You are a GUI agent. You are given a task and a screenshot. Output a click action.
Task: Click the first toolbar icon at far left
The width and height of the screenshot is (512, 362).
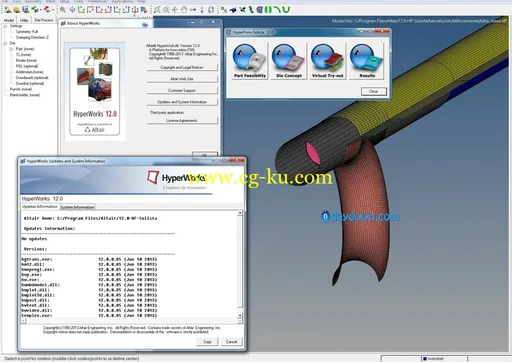pos(7,10)
